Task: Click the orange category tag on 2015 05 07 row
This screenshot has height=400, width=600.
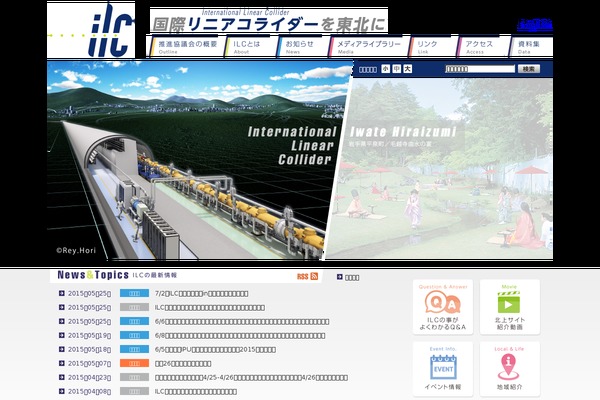Action: click(134, 363)
